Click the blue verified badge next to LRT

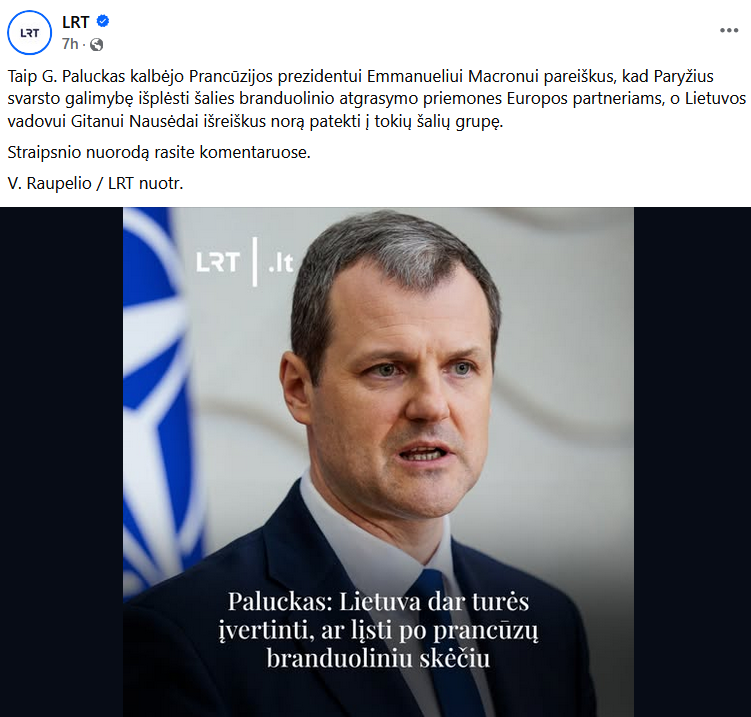point(103,21)
